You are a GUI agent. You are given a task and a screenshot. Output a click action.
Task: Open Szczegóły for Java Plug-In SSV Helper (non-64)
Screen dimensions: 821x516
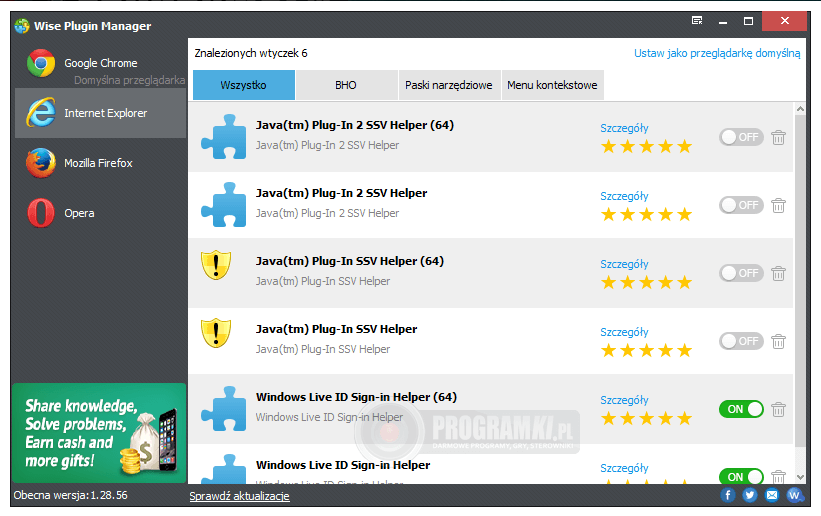[624, 333]
